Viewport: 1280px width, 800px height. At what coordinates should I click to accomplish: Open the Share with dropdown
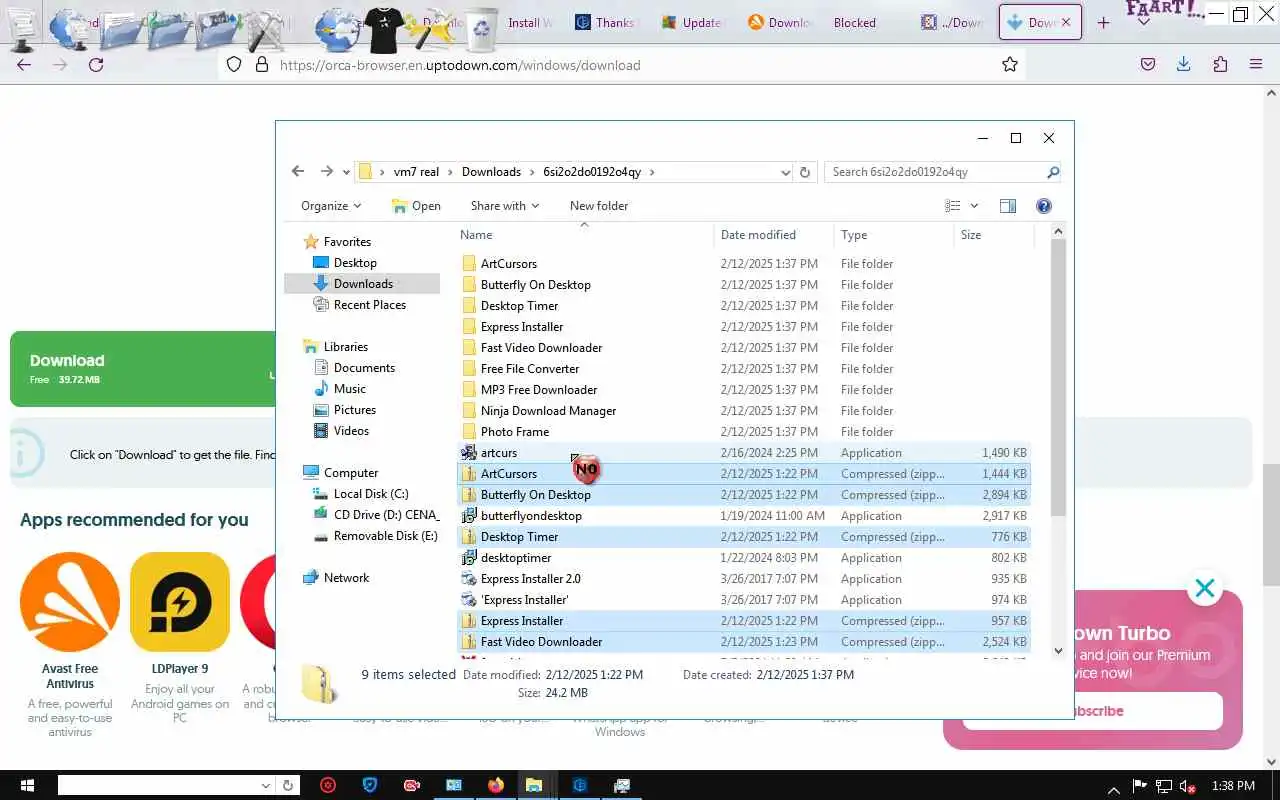[x=505, y=206]
